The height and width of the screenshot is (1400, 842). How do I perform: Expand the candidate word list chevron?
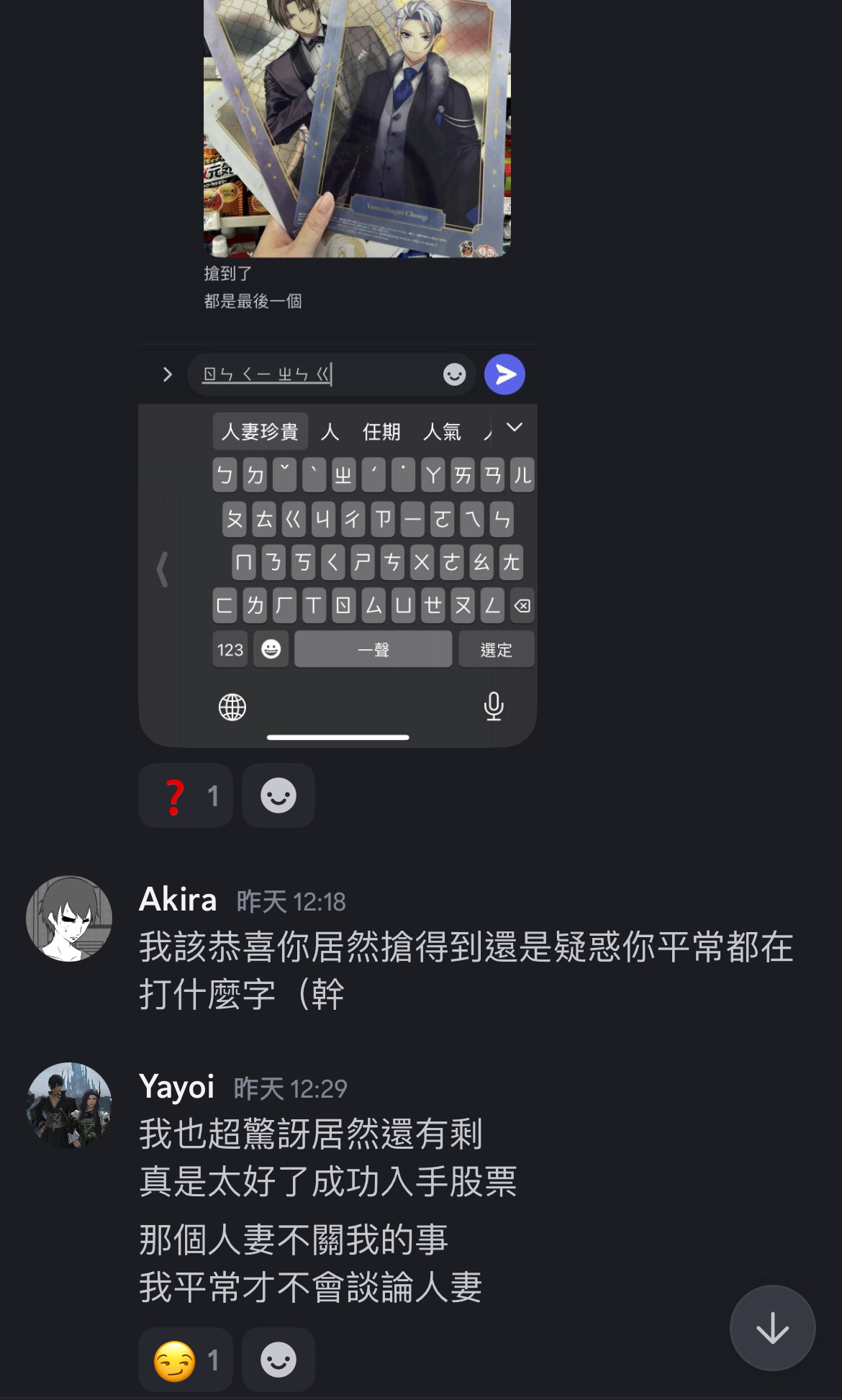pos(515,428)
